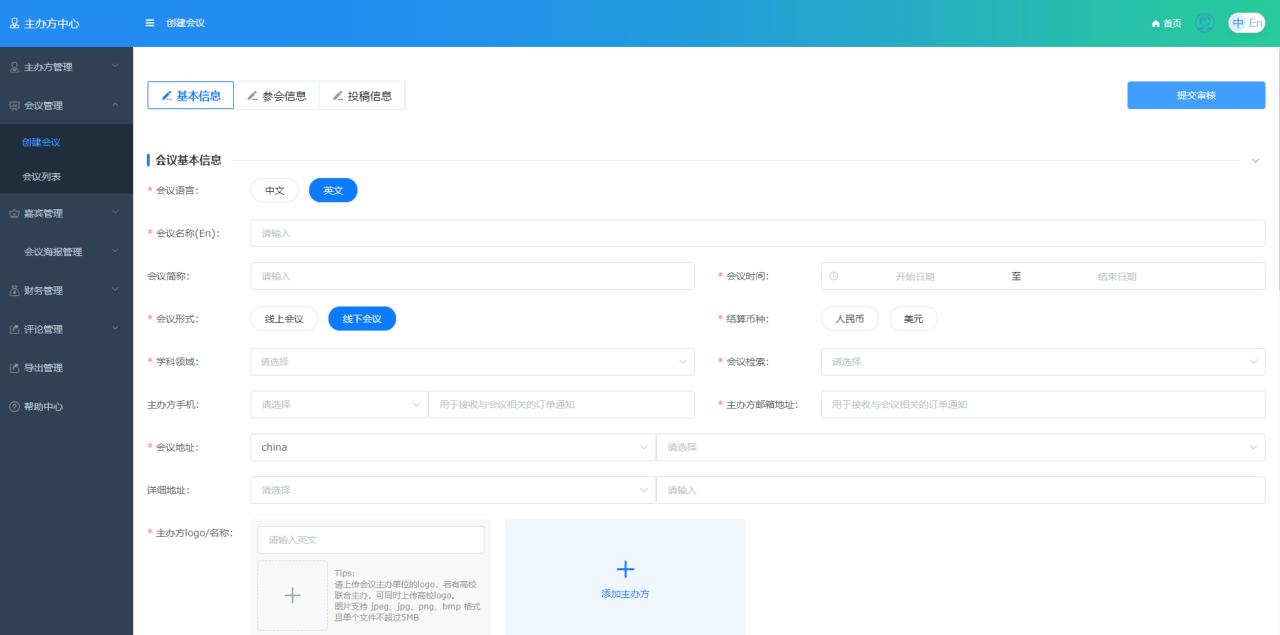Open the 会议检索 dropdown
1280x635 pixels.
pyautogui.click(x=1042, y=362)
